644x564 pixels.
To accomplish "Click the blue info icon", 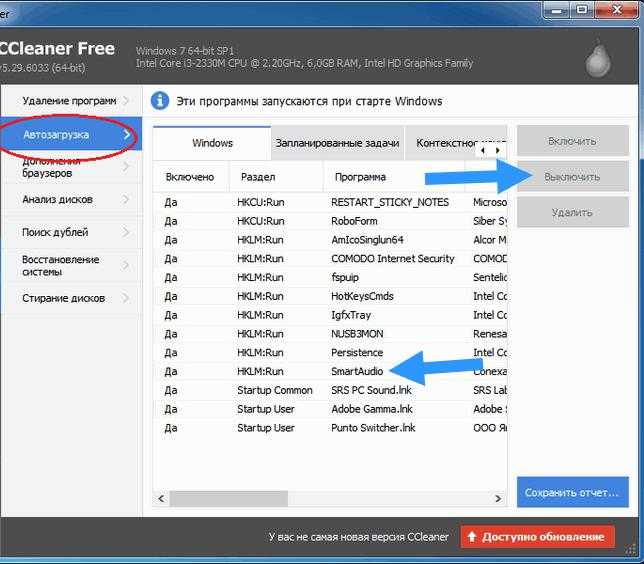I will click(x=160, y=101).
